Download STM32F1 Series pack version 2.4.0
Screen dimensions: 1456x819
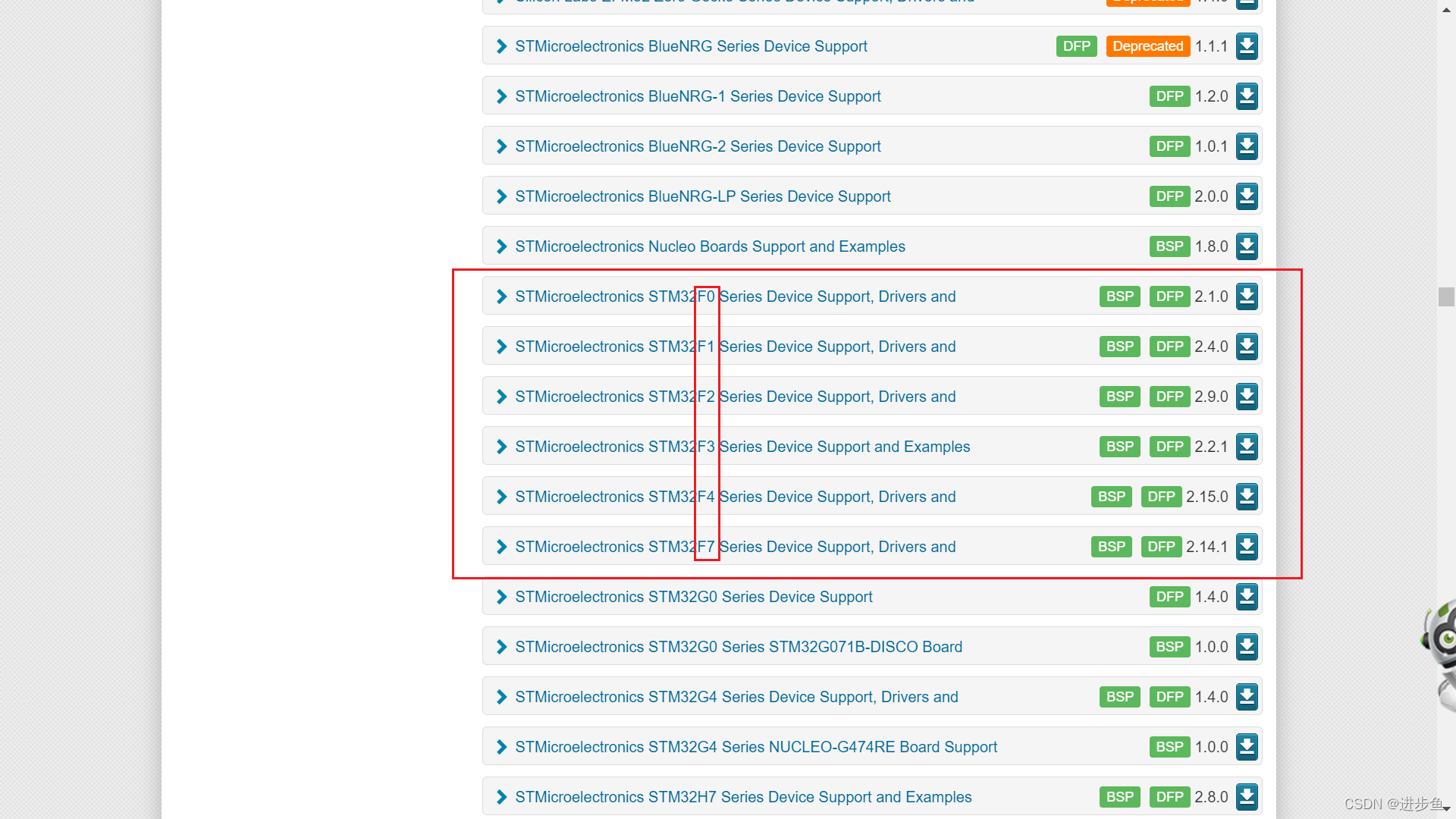pyautogui.click(x=1247, y=347)
